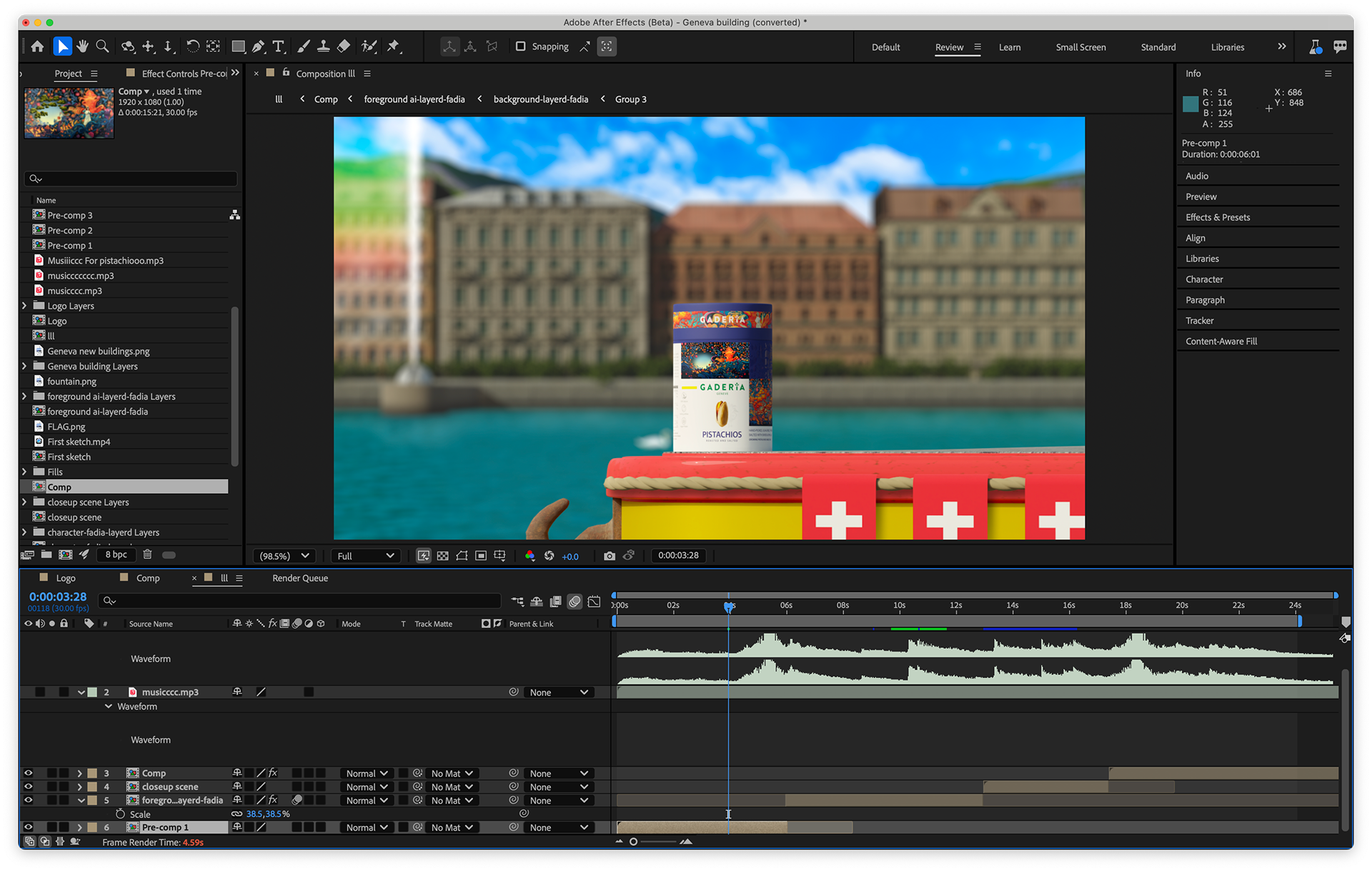Open the Full resolution dropdown
1372x871 pixels.
click(x=365, y=556)
